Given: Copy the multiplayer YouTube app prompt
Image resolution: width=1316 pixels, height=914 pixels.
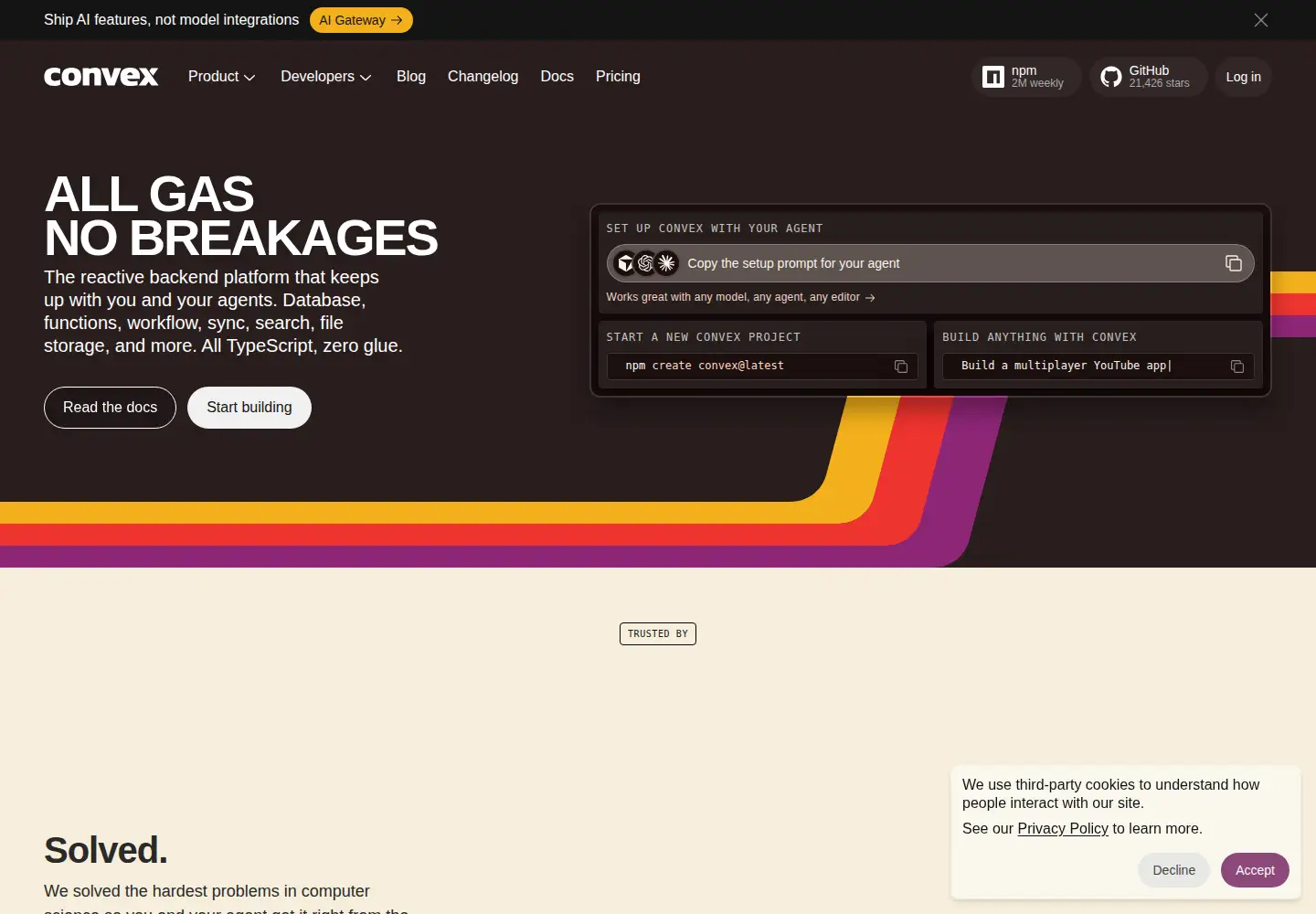Looking at the screenshot, I should [1237, 367].
